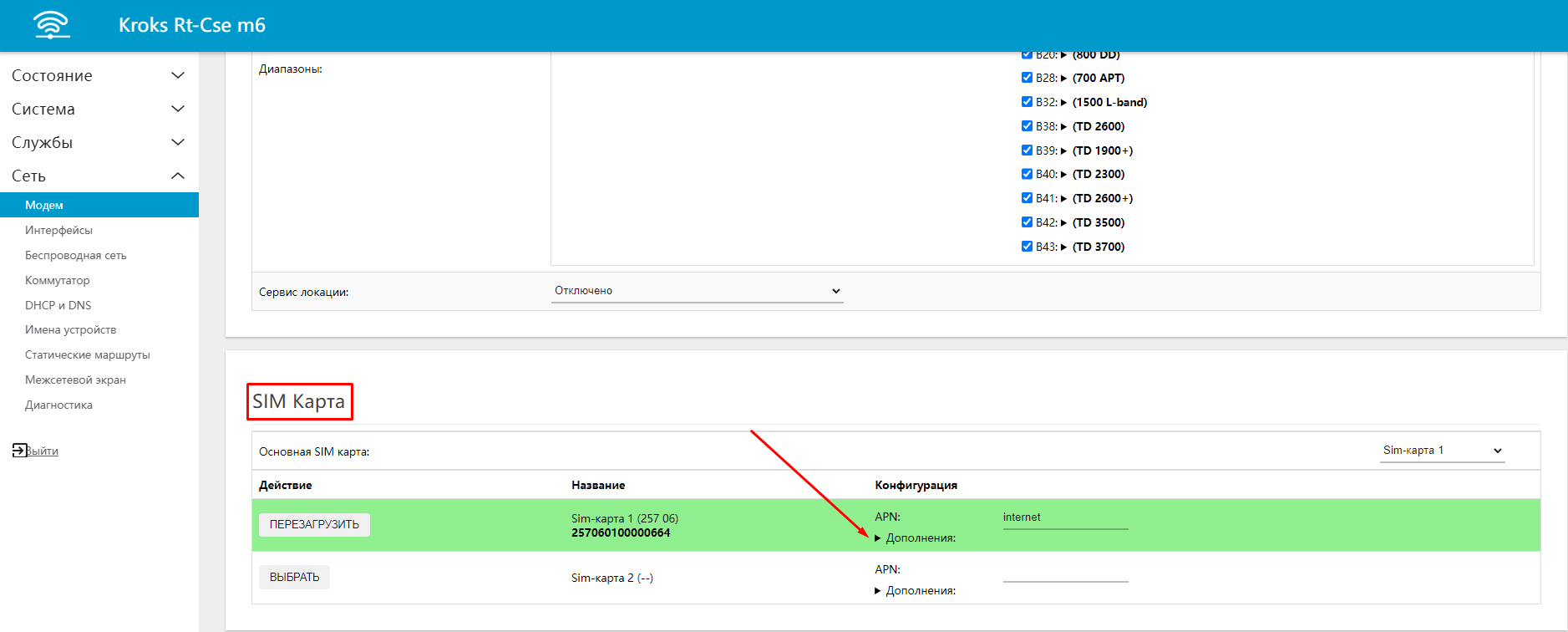The height and width of the screenshot is (632, 1568).
Task: Open the Сервис локации dropdown
Action: point(698,291)
